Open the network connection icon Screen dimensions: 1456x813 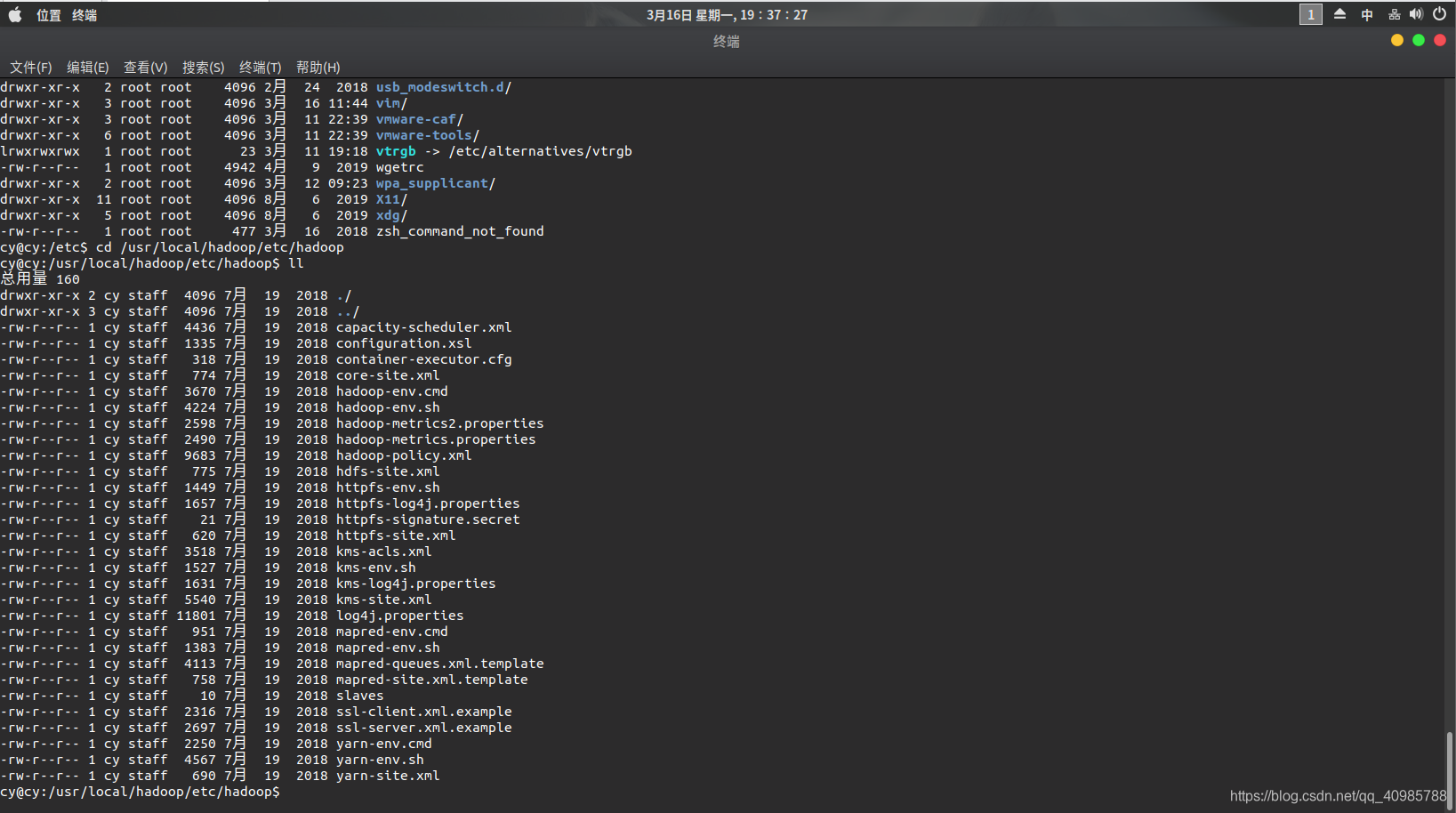tap(1394, 14)
